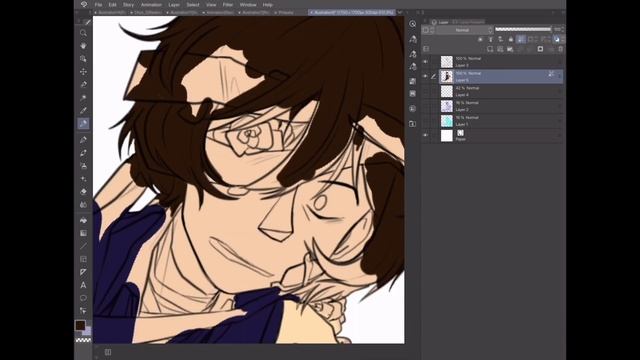
Task: Open the Normal blending mode dropdown
Action: [x=465, y=30]
